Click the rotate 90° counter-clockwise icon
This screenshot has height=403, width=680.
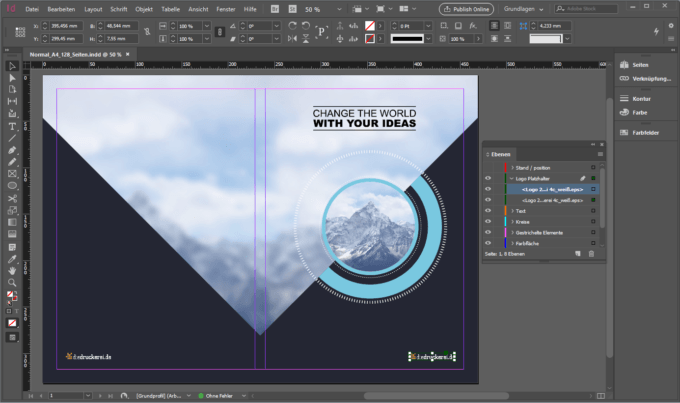tap(306, 26)
